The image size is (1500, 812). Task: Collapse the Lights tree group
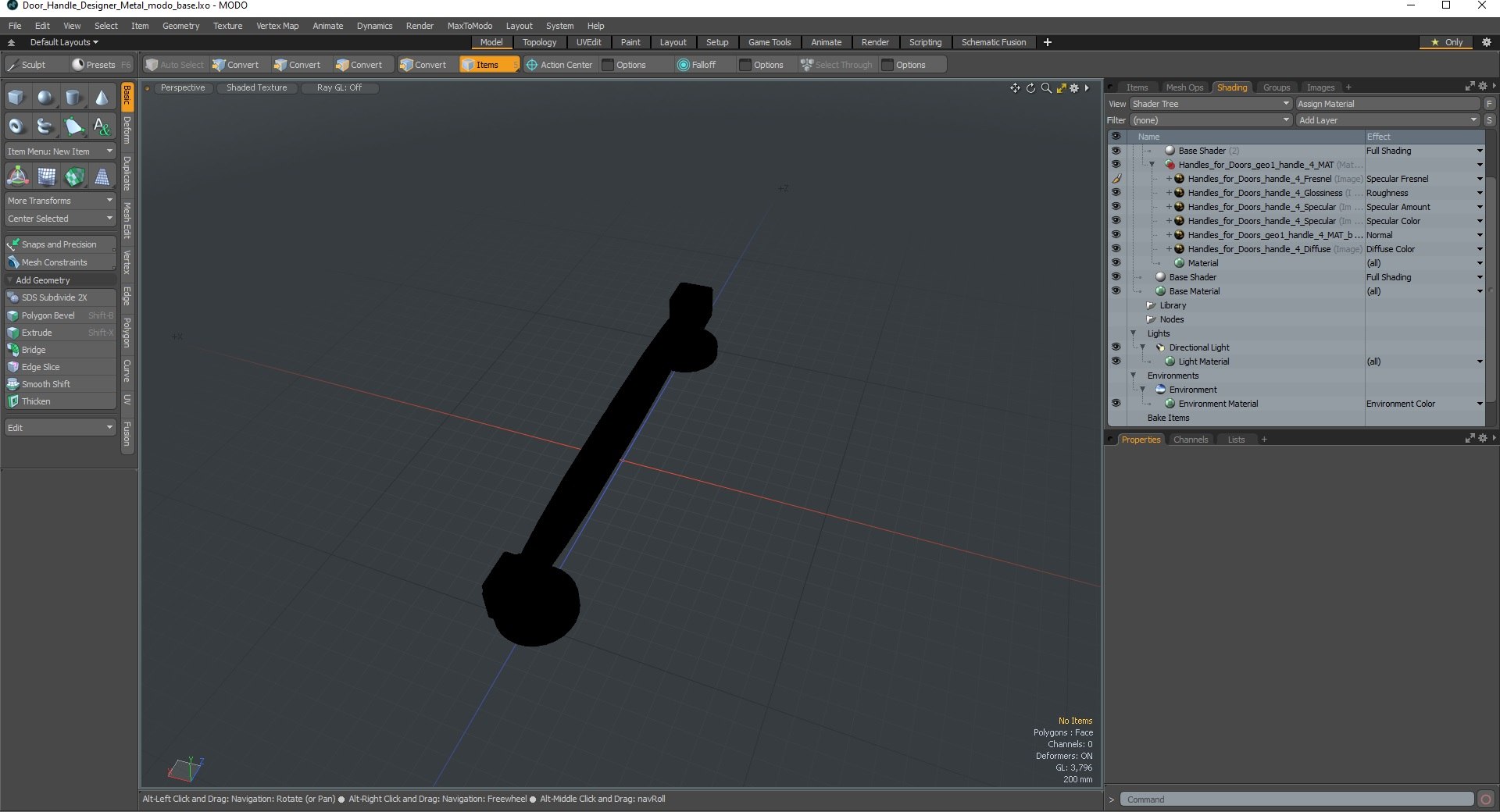pyautogui.click(x=1134, y=333)
